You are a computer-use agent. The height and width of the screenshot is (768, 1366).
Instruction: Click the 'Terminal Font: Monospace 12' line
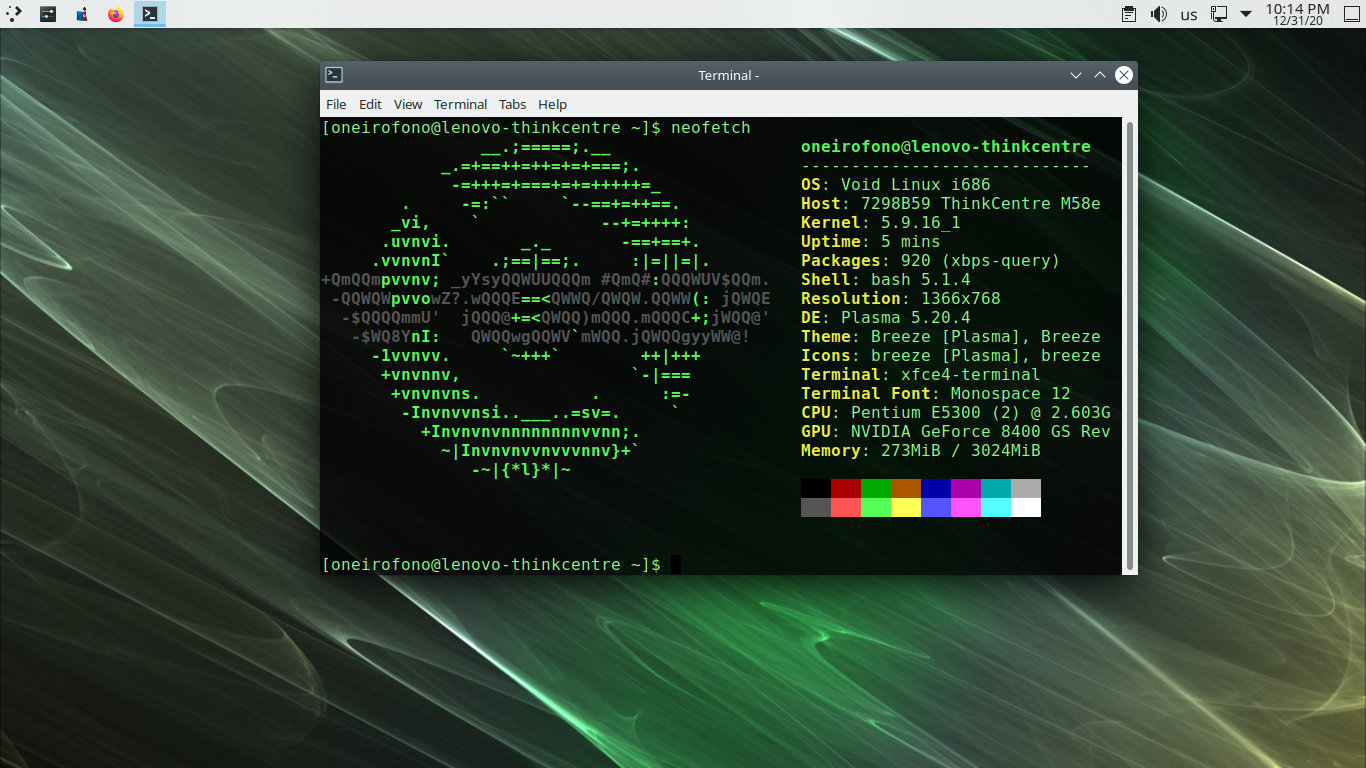(936, 393)
